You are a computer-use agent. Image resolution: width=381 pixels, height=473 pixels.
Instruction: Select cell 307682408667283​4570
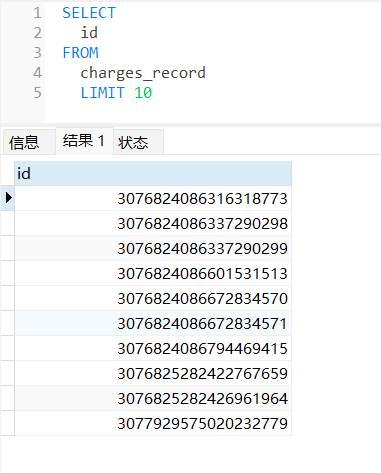click(153, 298)
